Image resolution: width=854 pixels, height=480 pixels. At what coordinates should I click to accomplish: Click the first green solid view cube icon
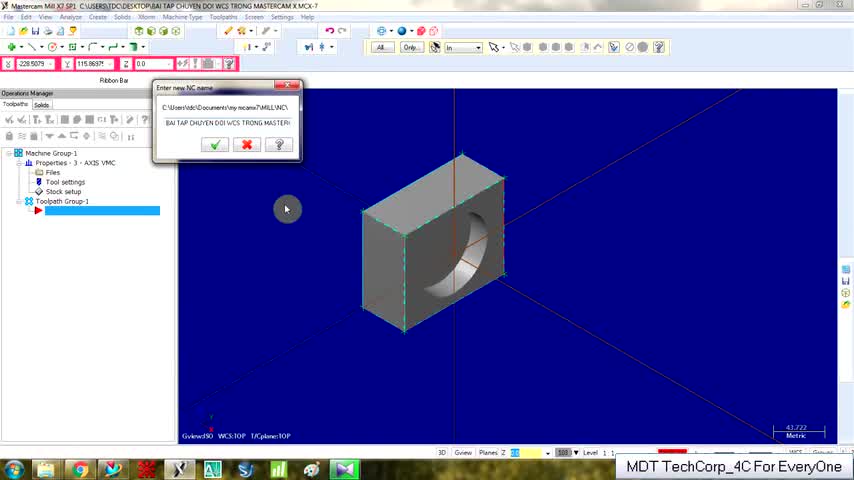coord(139,31)
